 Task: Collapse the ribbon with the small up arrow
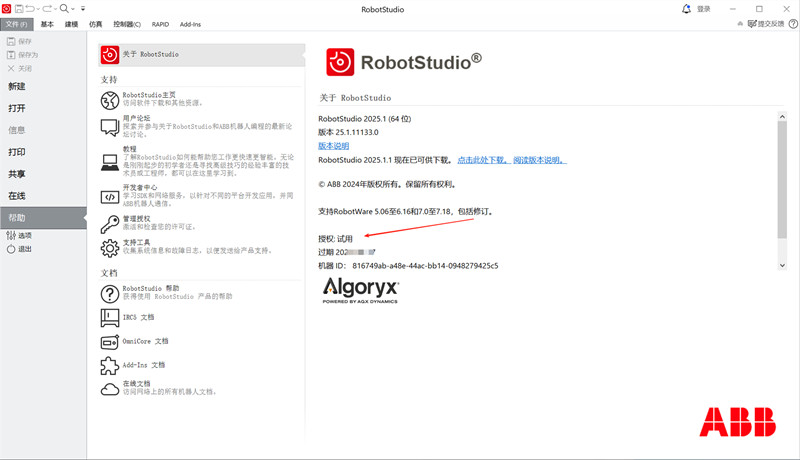pos(740,24)
